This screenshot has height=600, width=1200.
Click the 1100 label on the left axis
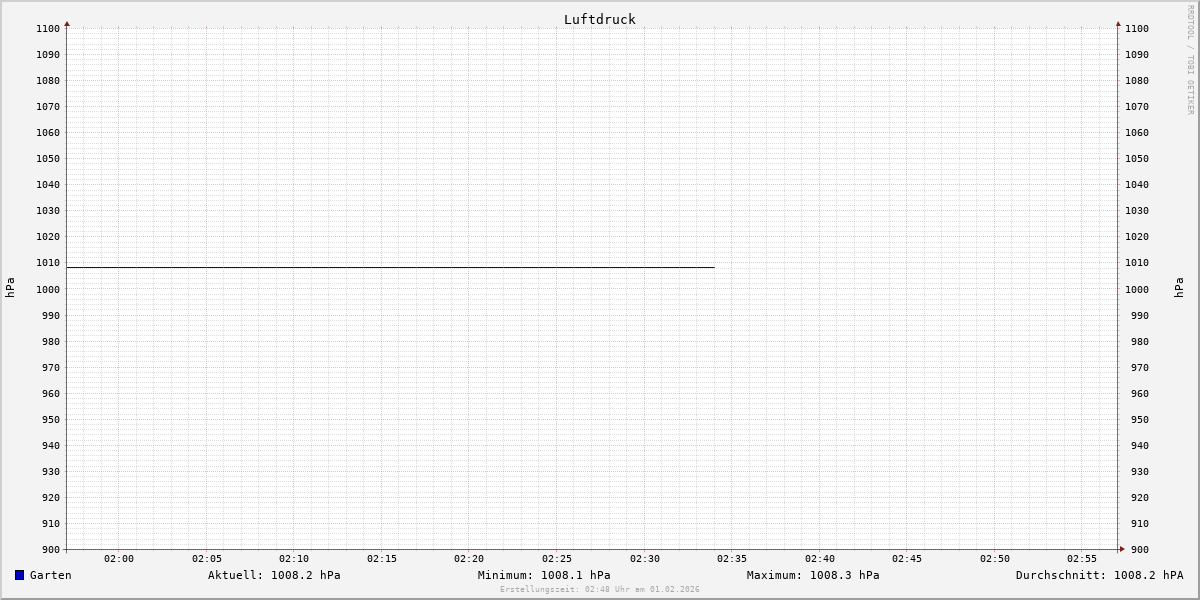(x=47, y=29)
